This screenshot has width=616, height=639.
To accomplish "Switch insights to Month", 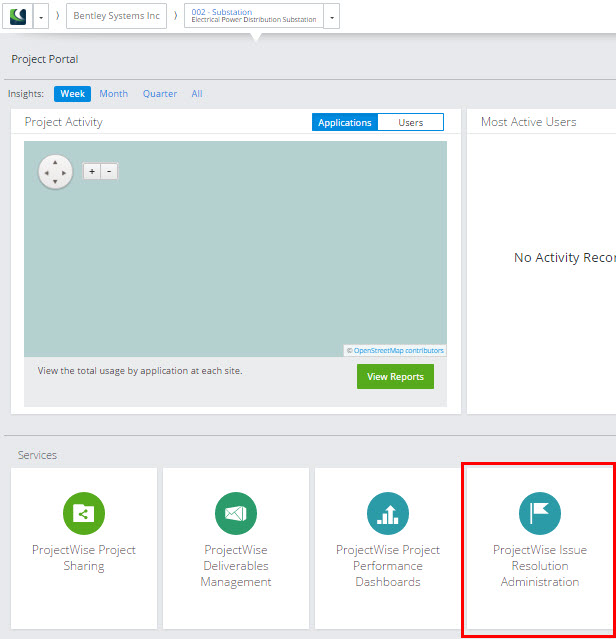I will pyautogui.click(x=114, y=94).
